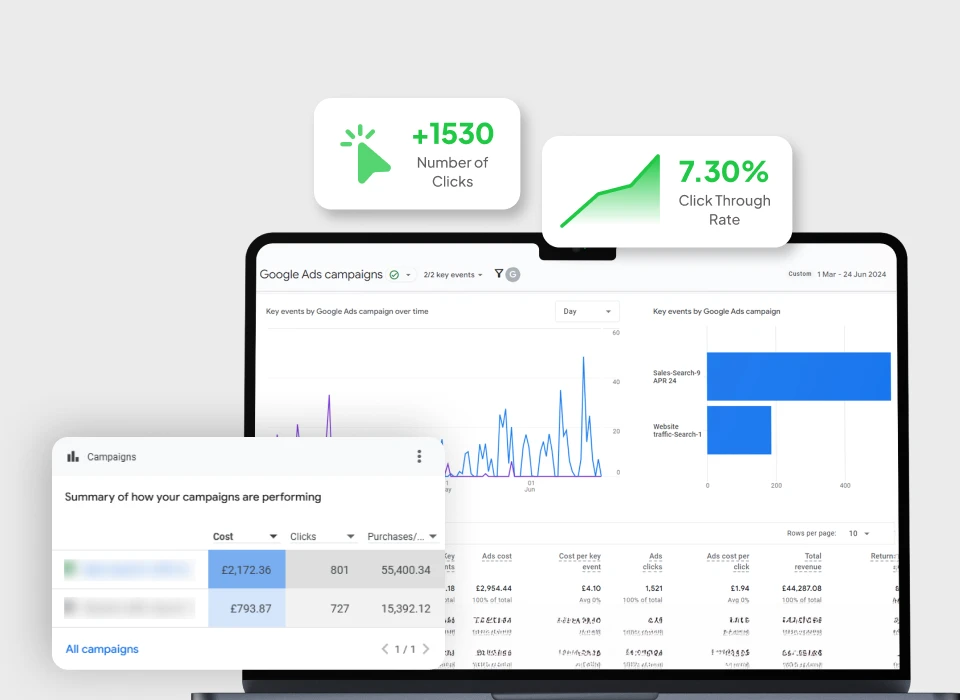Click the £2,954.44 ads cost total
Image resolution: width=960 pixels, height=700 pixels.
tap(493, 589)
